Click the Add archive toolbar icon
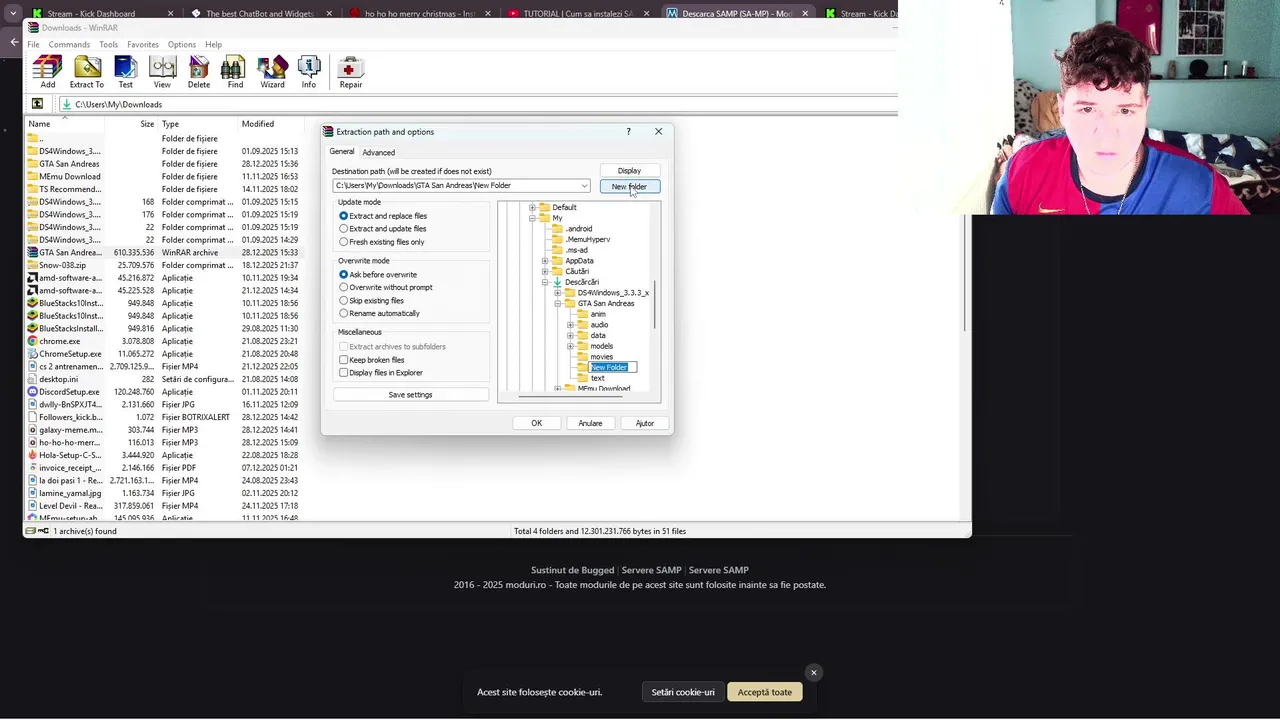This screenshot has width=1280, height=720. tap(47, 68)
